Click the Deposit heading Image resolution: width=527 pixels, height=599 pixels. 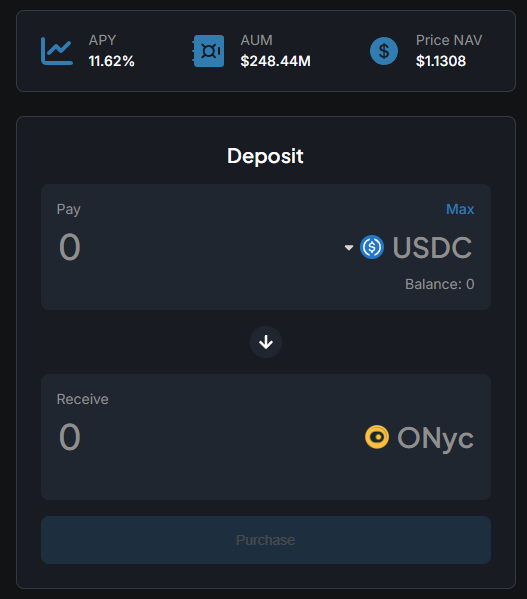pos(265,156)
